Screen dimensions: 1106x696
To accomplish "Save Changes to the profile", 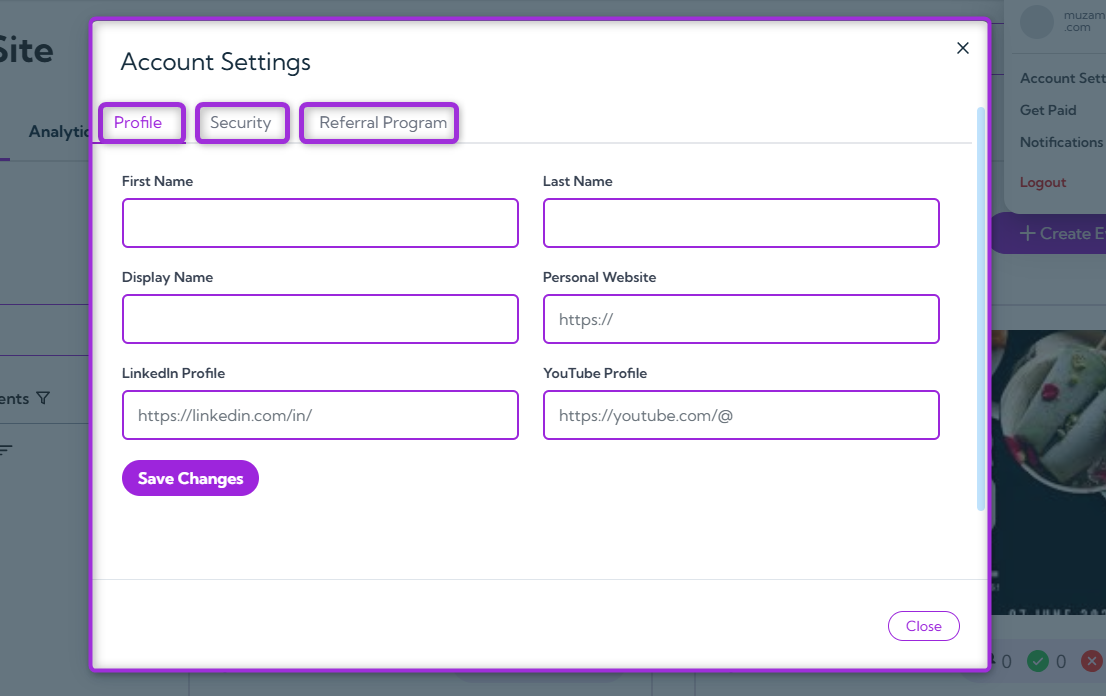I will tap(190, 478).
